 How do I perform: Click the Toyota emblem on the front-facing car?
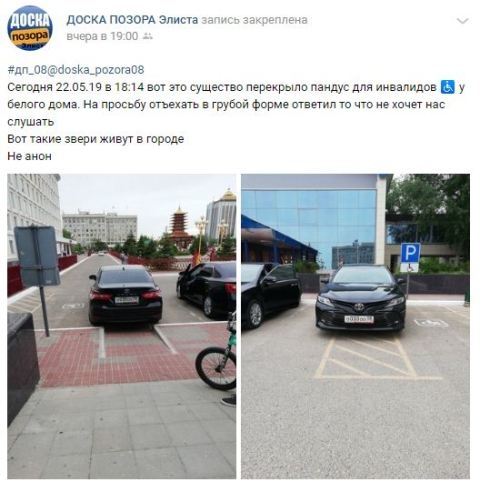[359, 307]
